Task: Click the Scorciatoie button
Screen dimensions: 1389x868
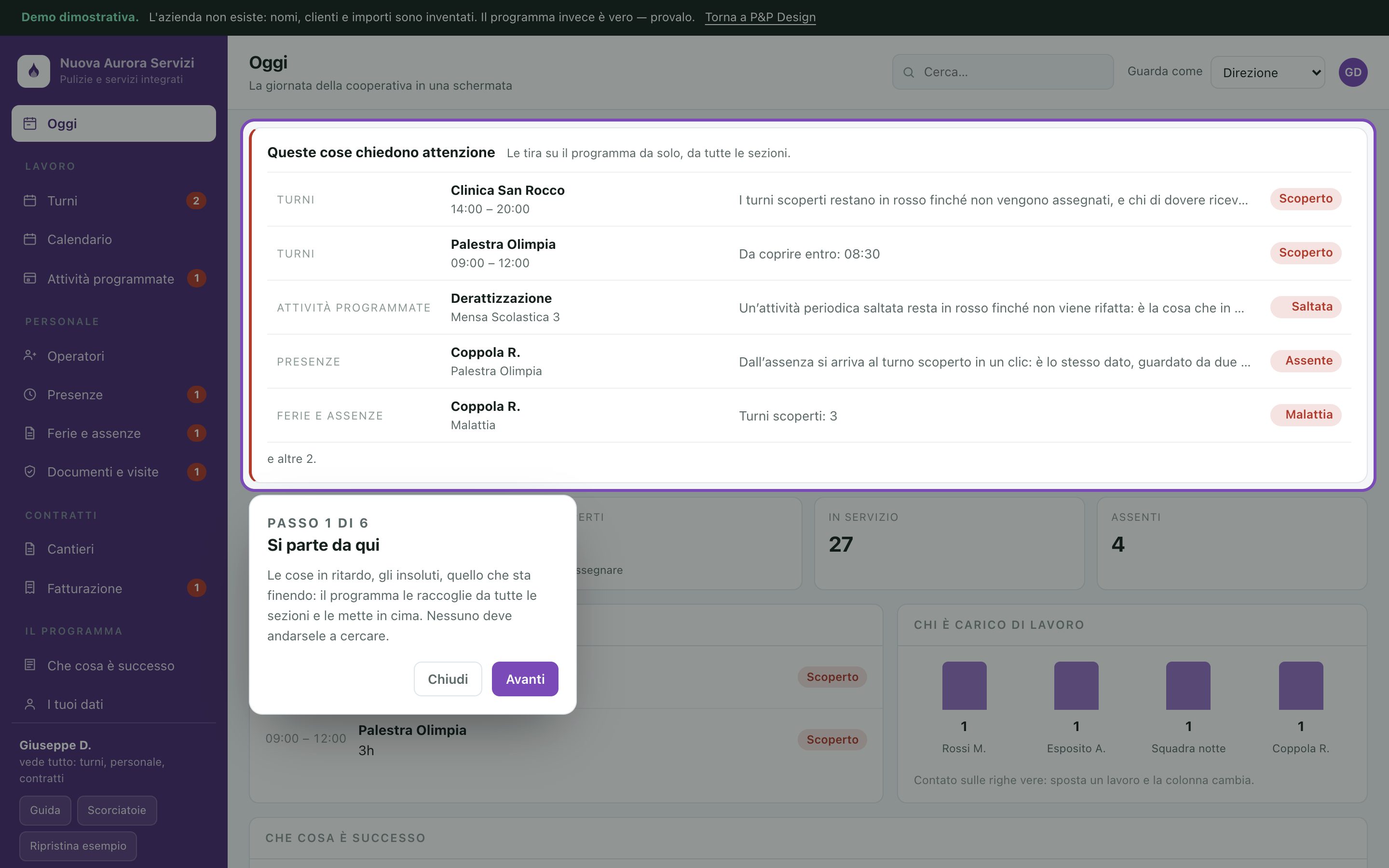Action: 117,810
